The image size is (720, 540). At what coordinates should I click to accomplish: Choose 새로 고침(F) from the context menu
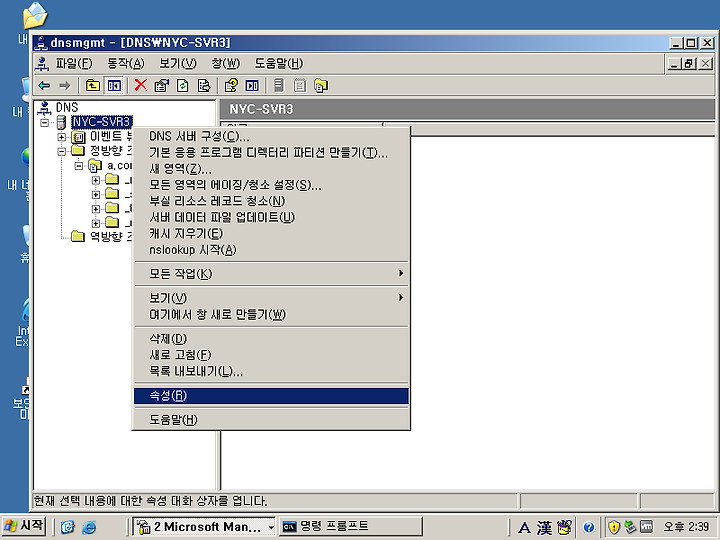pos(271,355)
